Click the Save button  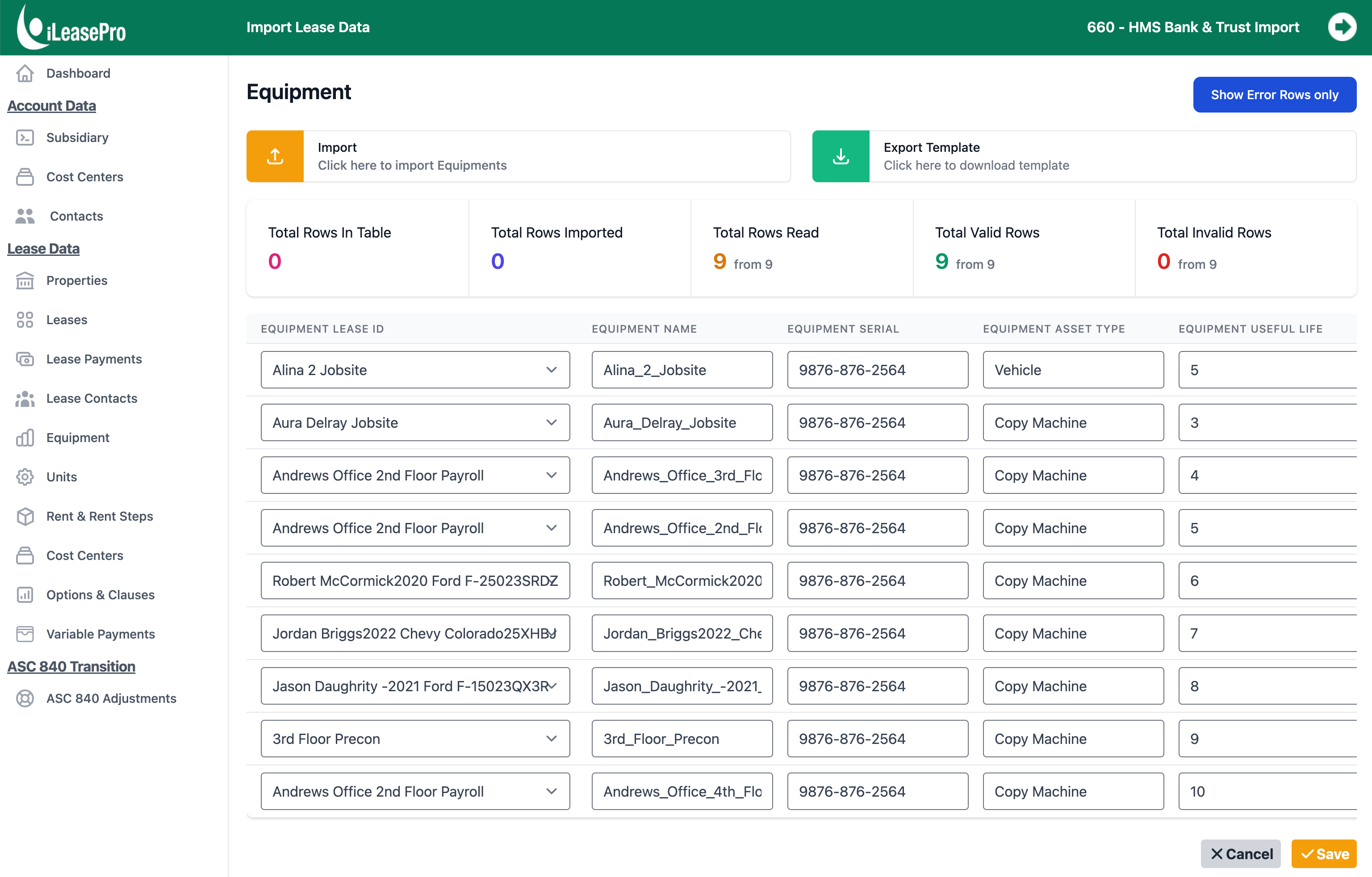tap(1324, 854)
